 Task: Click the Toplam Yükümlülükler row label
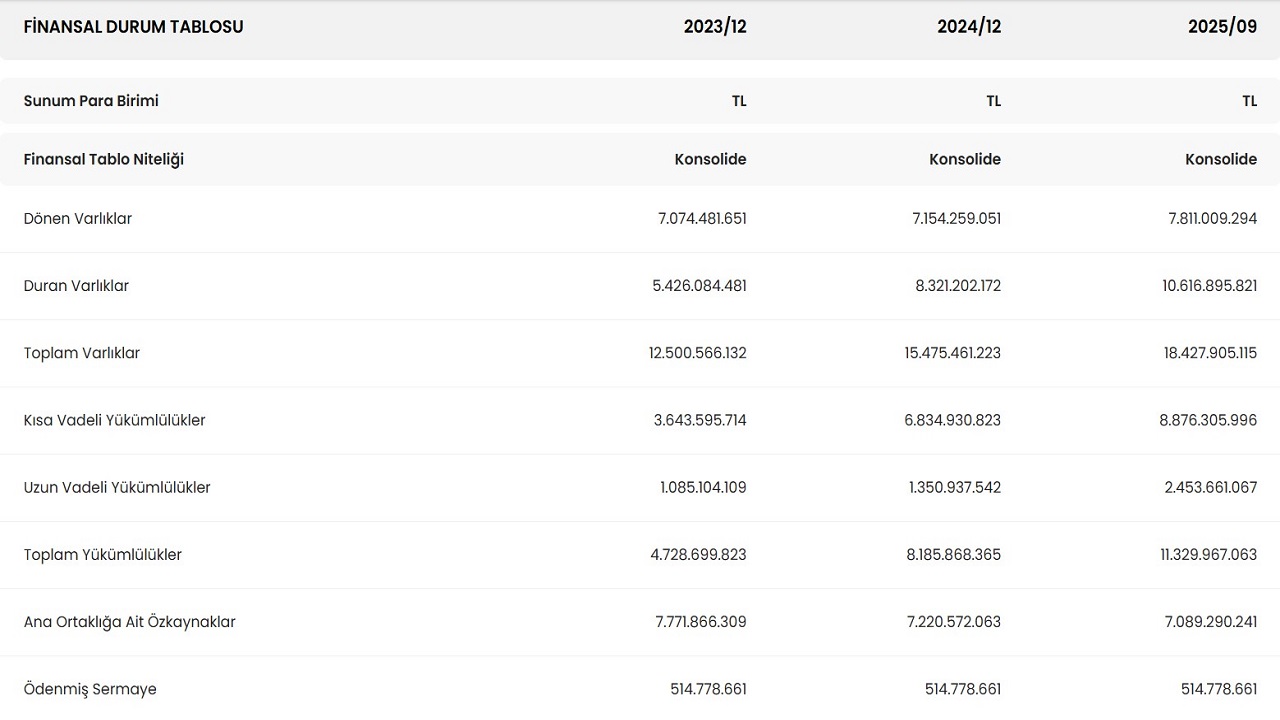tap(103, 554)
